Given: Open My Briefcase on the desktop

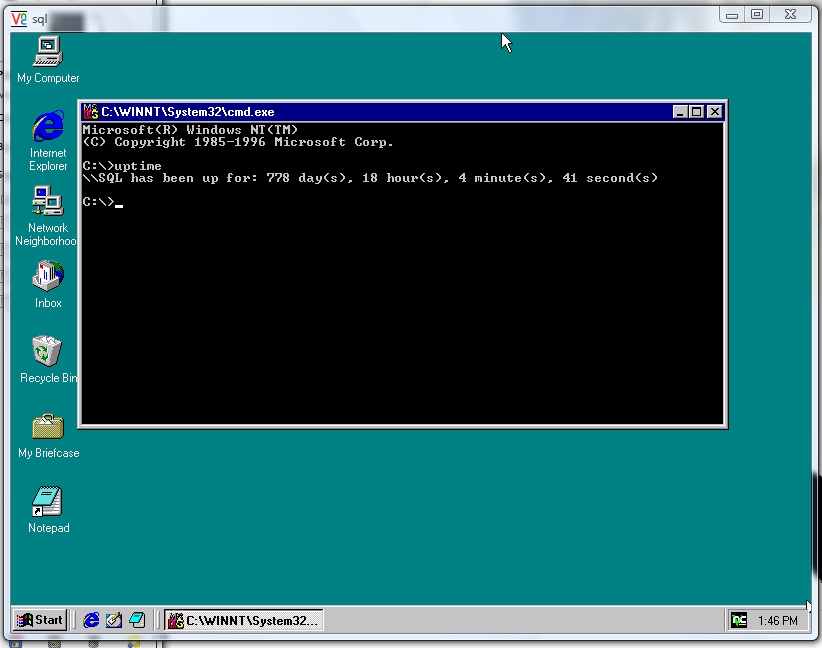Looking at the screenshot, I should [47, 427].
